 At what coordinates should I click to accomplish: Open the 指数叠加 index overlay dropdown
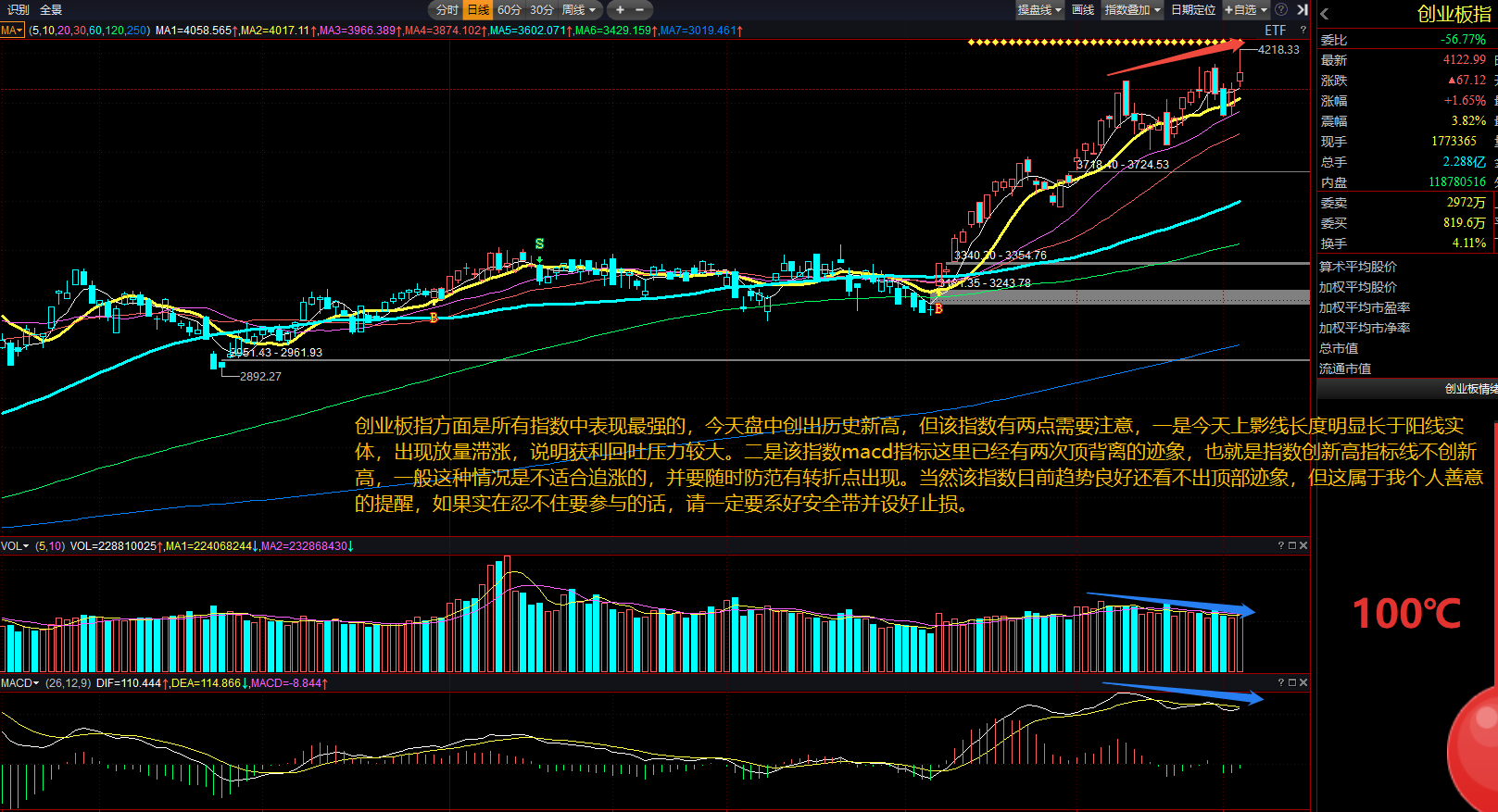coord(1132,9)
